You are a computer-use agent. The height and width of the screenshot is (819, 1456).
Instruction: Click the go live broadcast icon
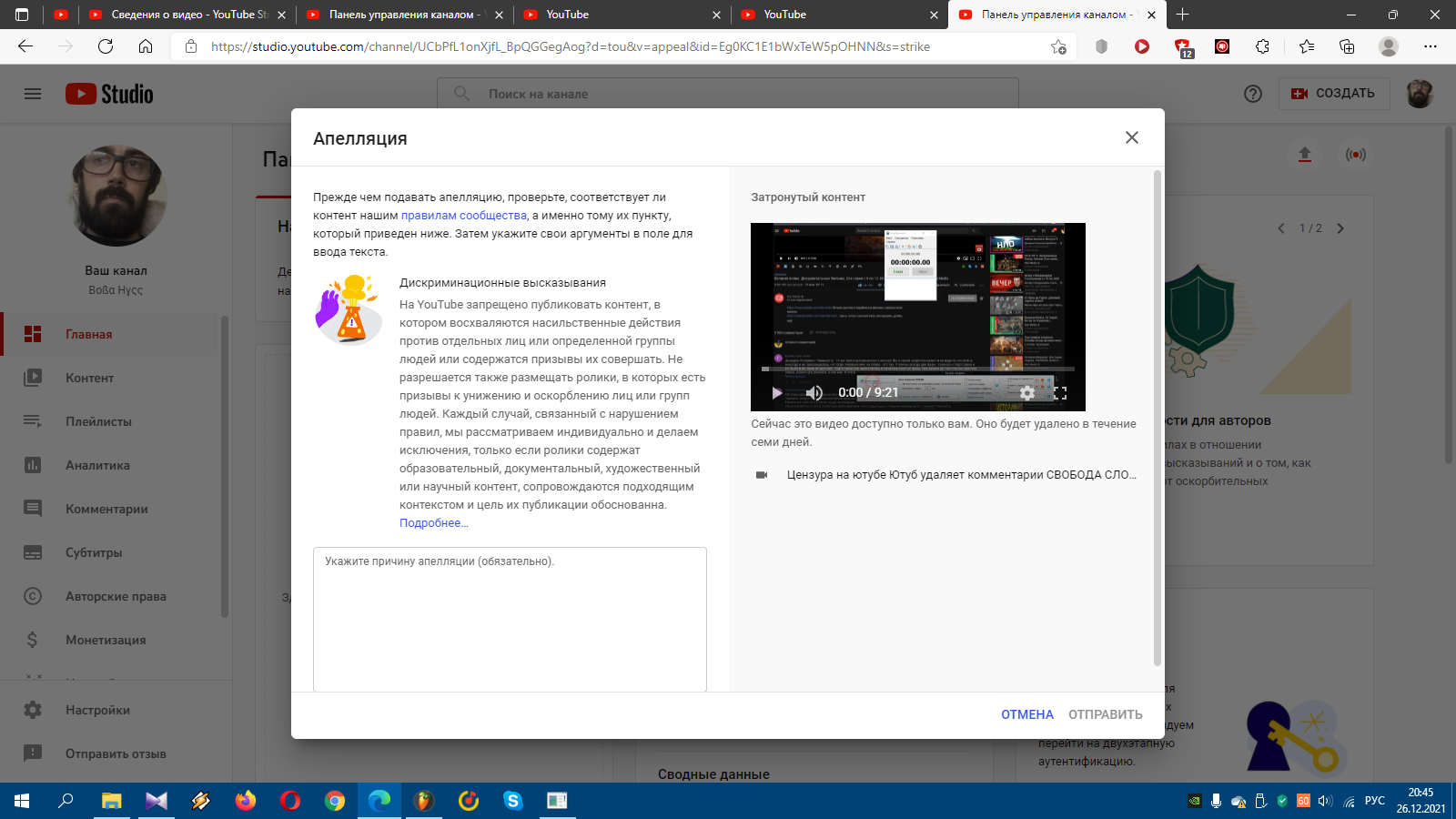click(x=1356, y=155)
